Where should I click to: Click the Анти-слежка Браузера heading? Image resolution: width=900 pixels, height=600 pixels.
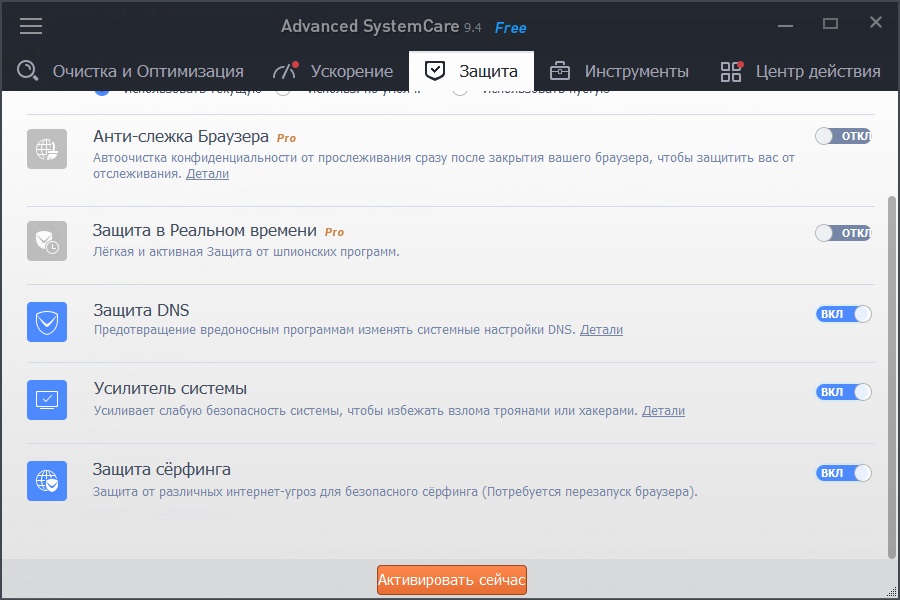coord(181,137)
